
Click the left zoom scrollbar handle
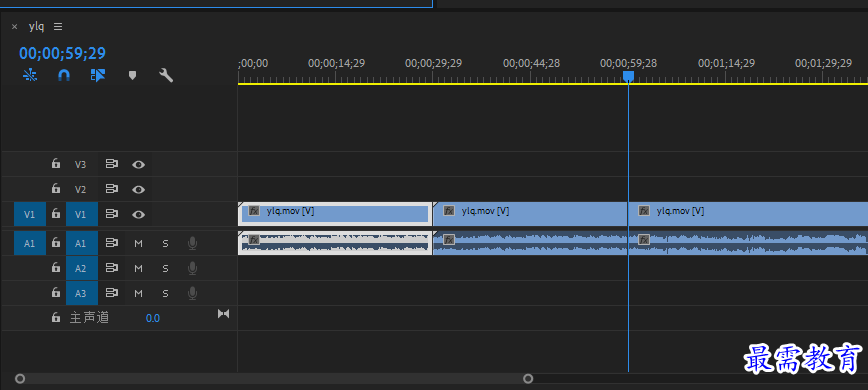tap(20, 379)
